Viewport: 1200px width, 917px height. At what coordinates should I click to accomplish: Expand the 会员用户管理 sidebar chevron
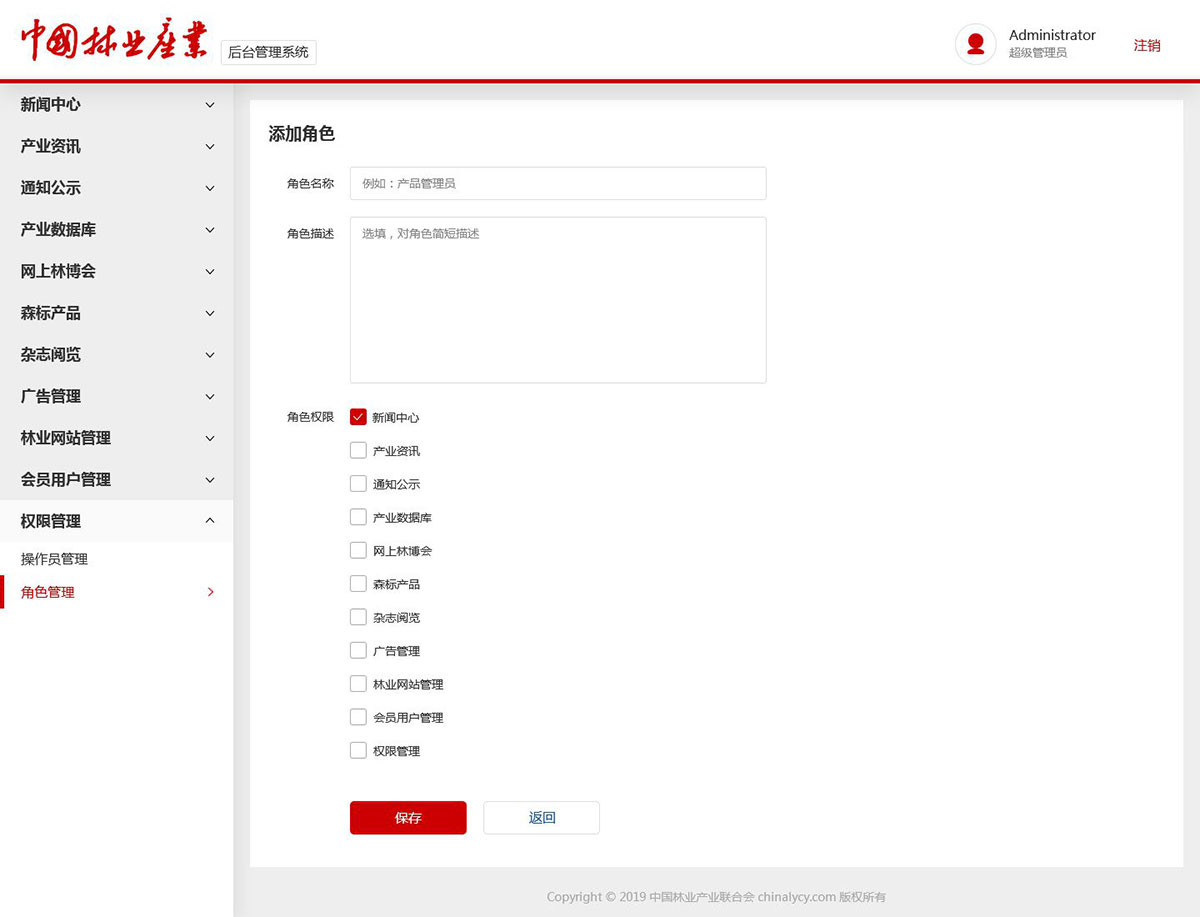[x=210, y=480]
